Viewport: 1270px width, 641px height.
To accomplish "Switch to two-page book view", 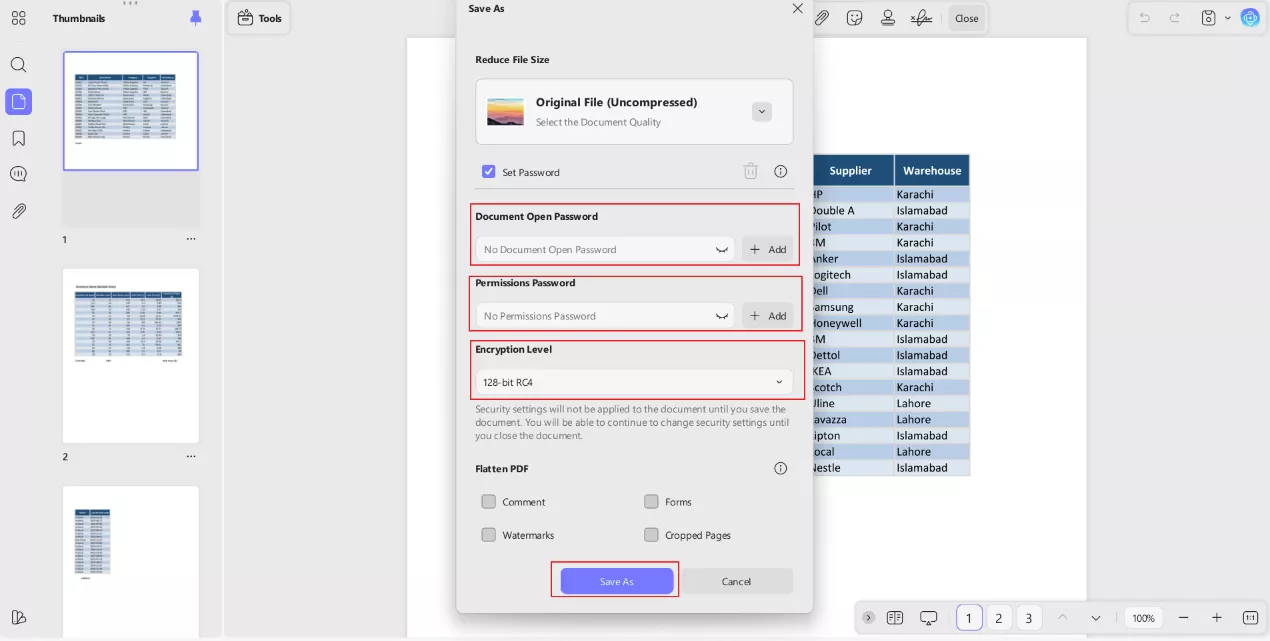I will coord(894,617).
